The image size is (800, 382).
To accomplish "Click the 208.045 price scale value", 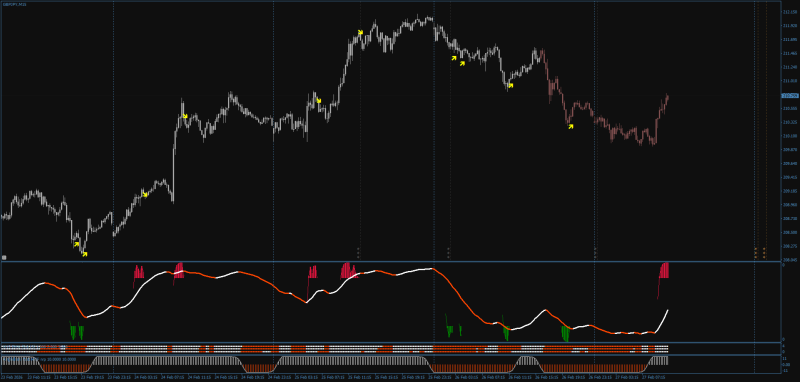I will coord(789,260).
